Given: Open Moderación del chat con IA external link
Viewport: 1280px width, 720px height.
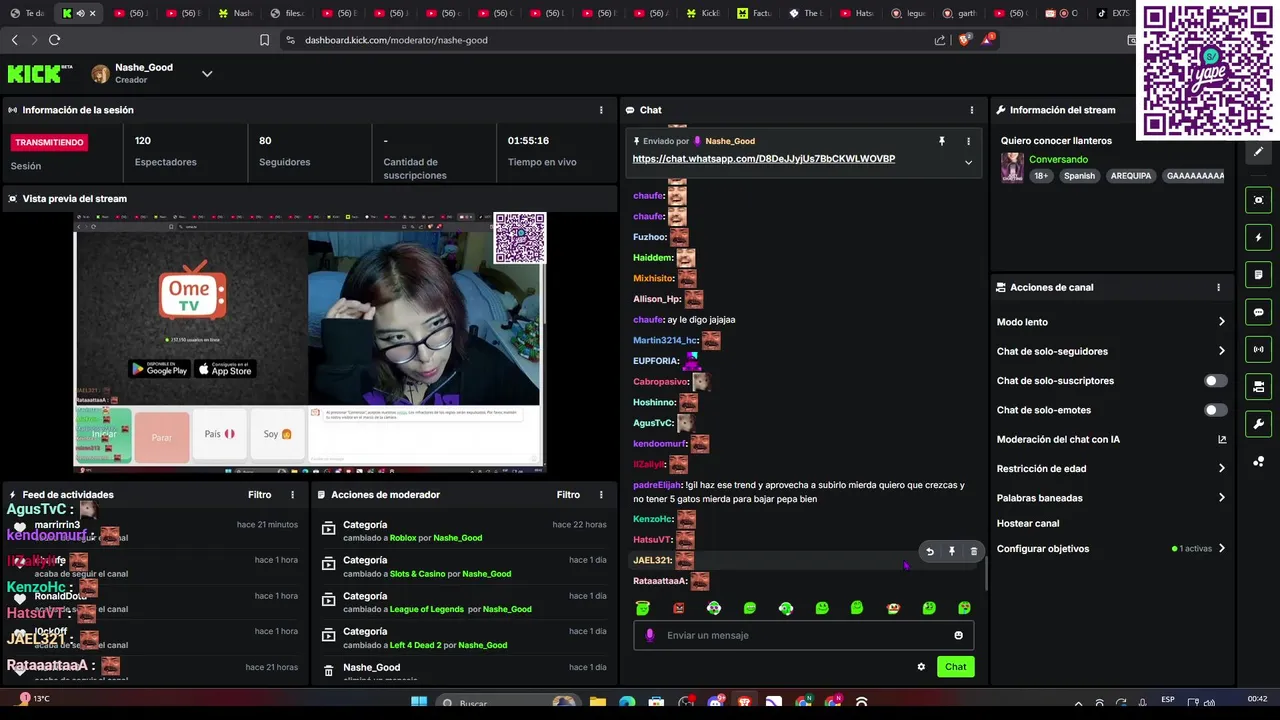Looking at the screenshot, I should pyautogui.click(x=1222, y=439).
